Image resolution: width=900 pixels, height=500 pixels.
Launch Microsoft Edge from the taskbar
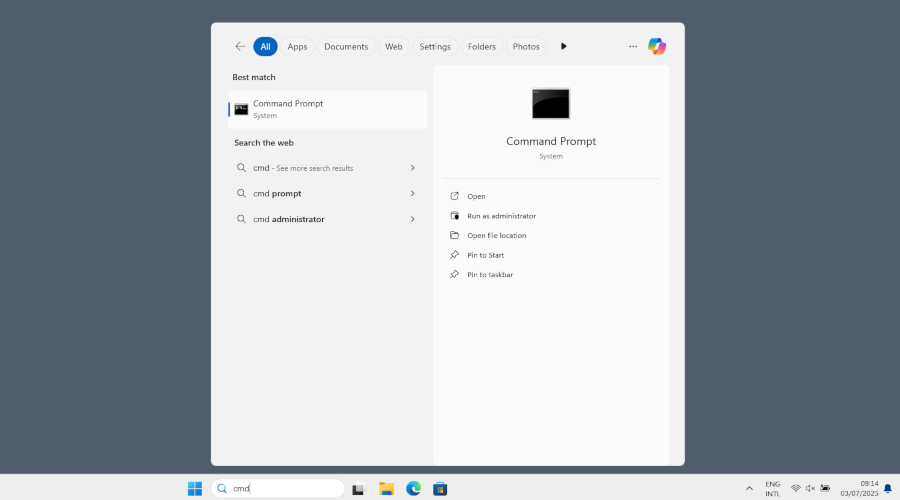[413, 489]
